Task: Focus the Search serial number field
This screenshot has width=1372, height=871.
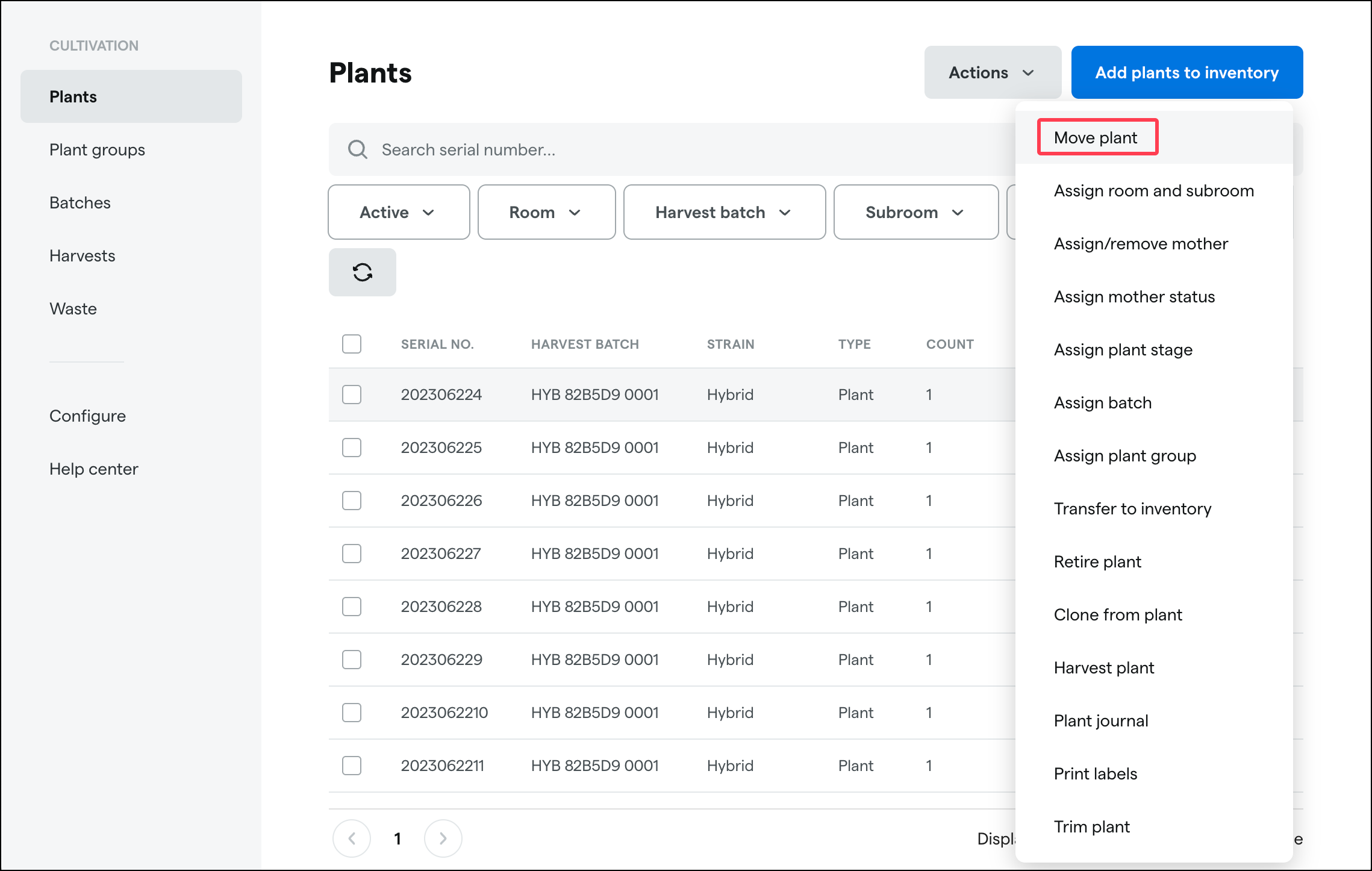Action: click(672, 149)
